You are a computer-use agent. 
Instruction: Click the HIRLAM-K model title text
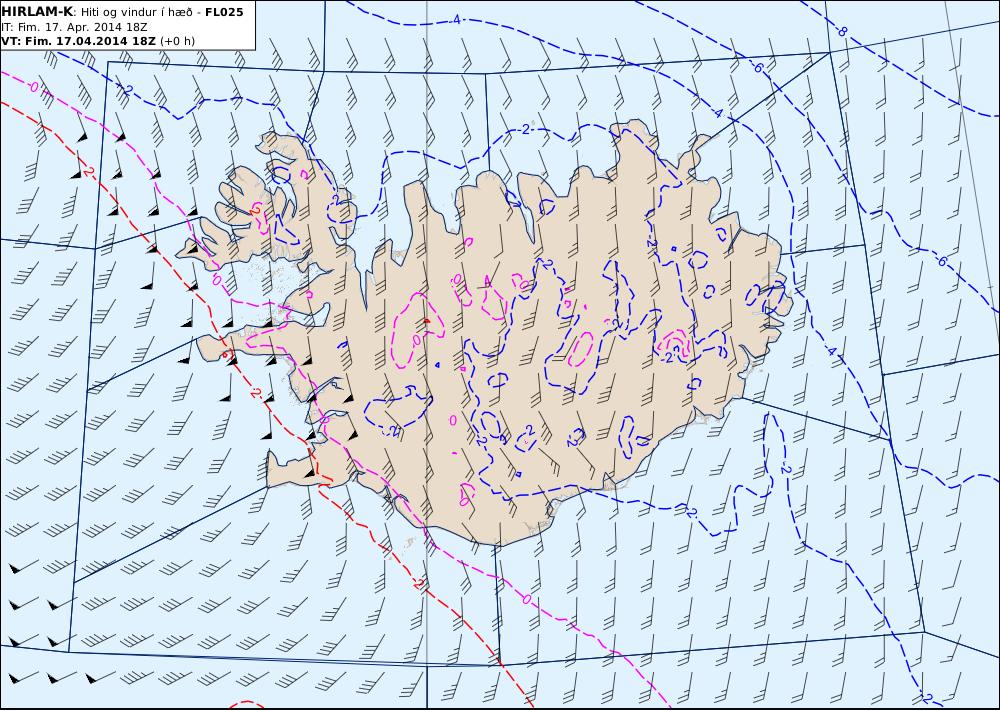37,12
